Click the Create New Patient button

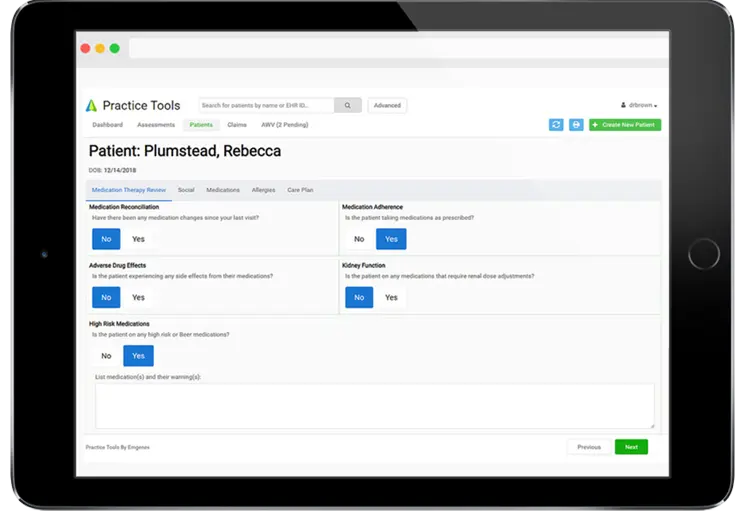click(x=625, y=125)
